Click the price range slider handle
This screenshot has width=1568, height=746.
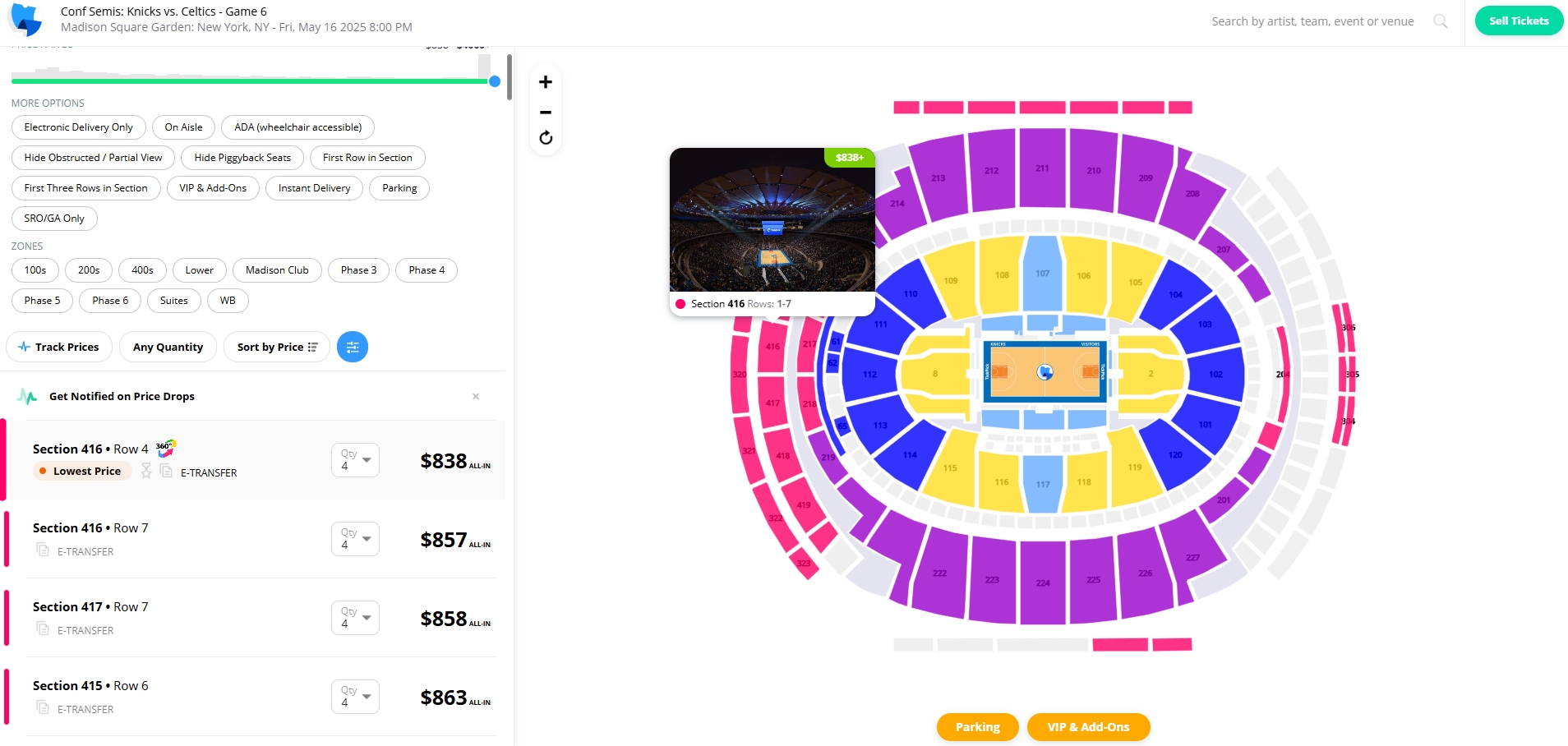495,81
